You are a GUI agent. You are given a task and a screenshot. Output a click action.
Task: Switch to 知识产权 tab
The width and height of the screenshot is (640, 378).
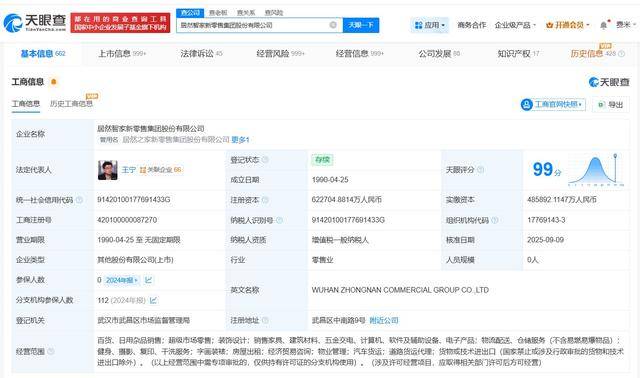pyautogui.click(x=518, y=53)
